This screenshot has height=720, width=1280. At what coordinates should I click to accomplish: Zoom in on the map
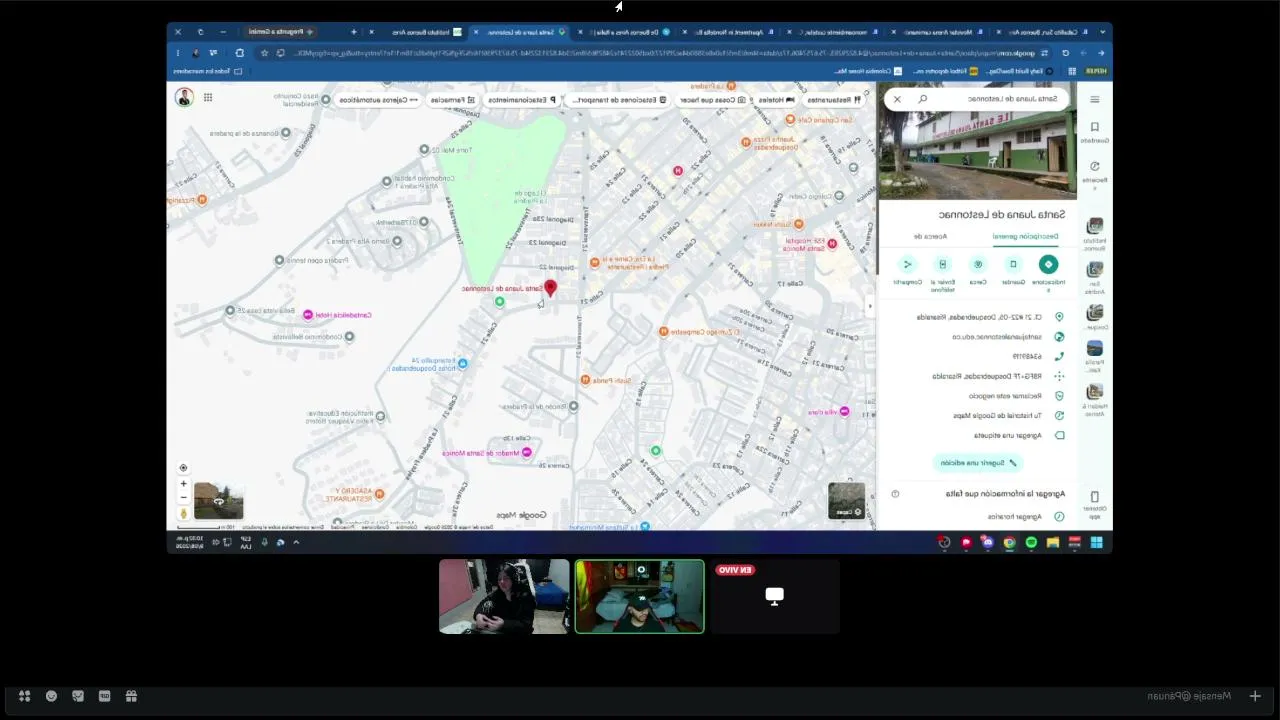183,484
